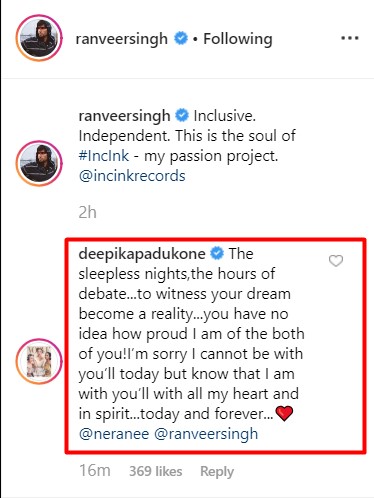Viewport: 374px width, 498px height.
Task: Open ranveersingh avatar beside the caption
Action: (x=39, y=163)
